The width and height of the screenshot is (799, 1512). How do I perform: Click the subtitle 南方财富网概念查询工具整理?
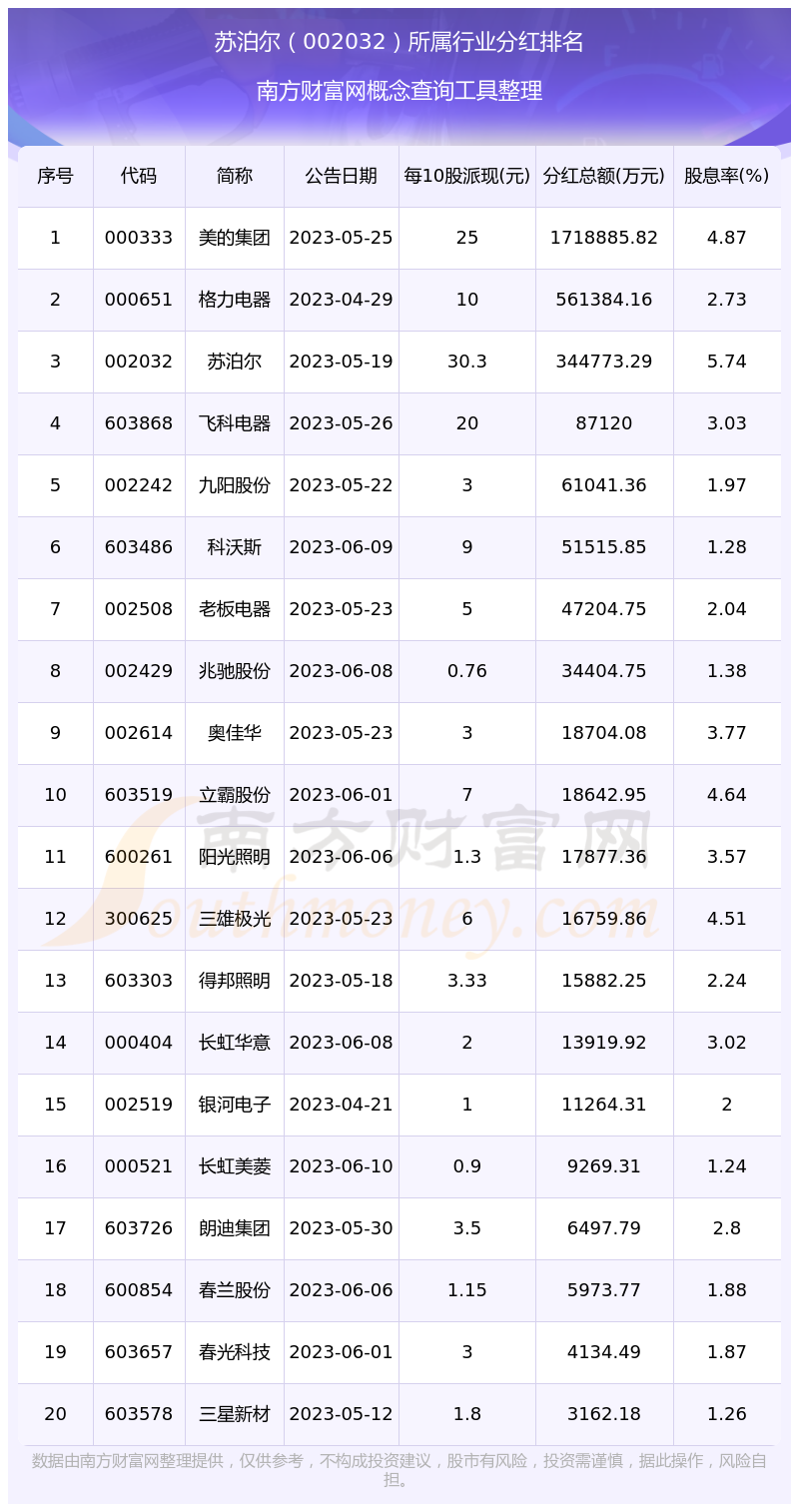tap(399, 91)
